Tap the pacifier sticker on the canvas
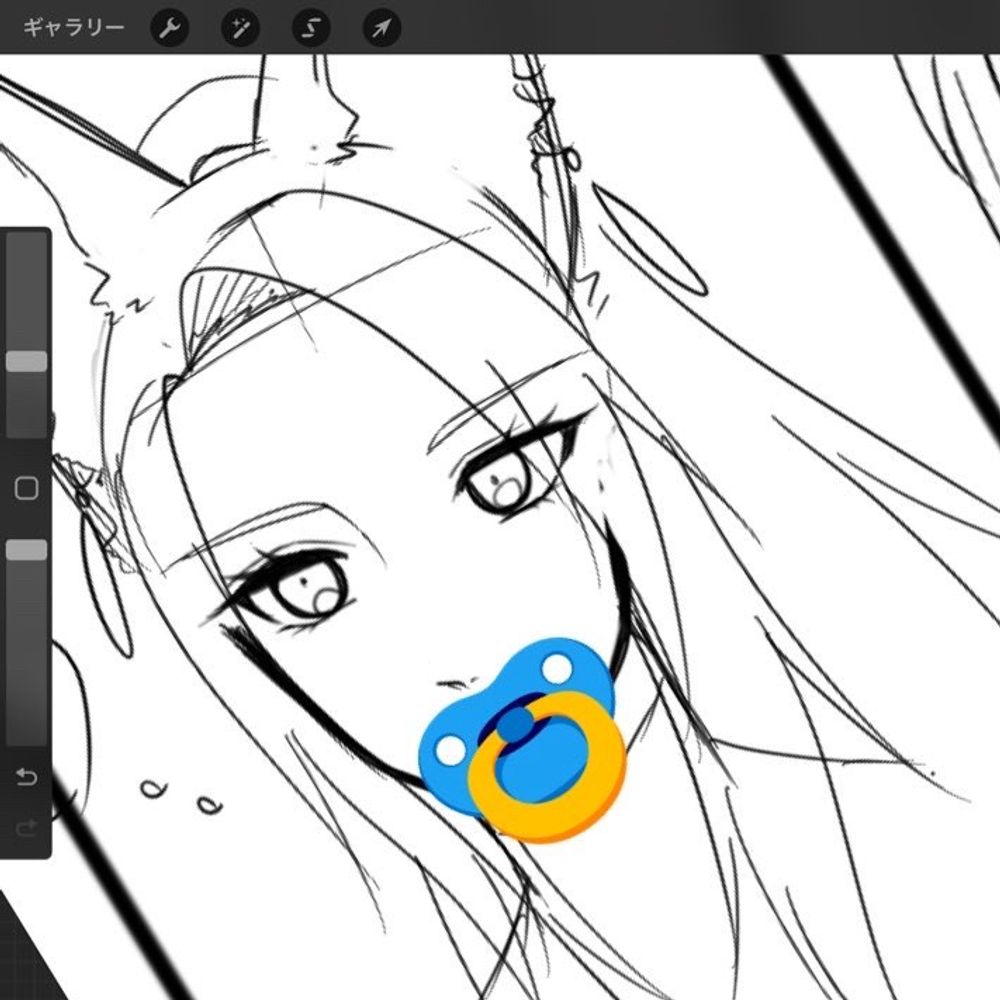 pyautogui.click(x=522, y=740)
